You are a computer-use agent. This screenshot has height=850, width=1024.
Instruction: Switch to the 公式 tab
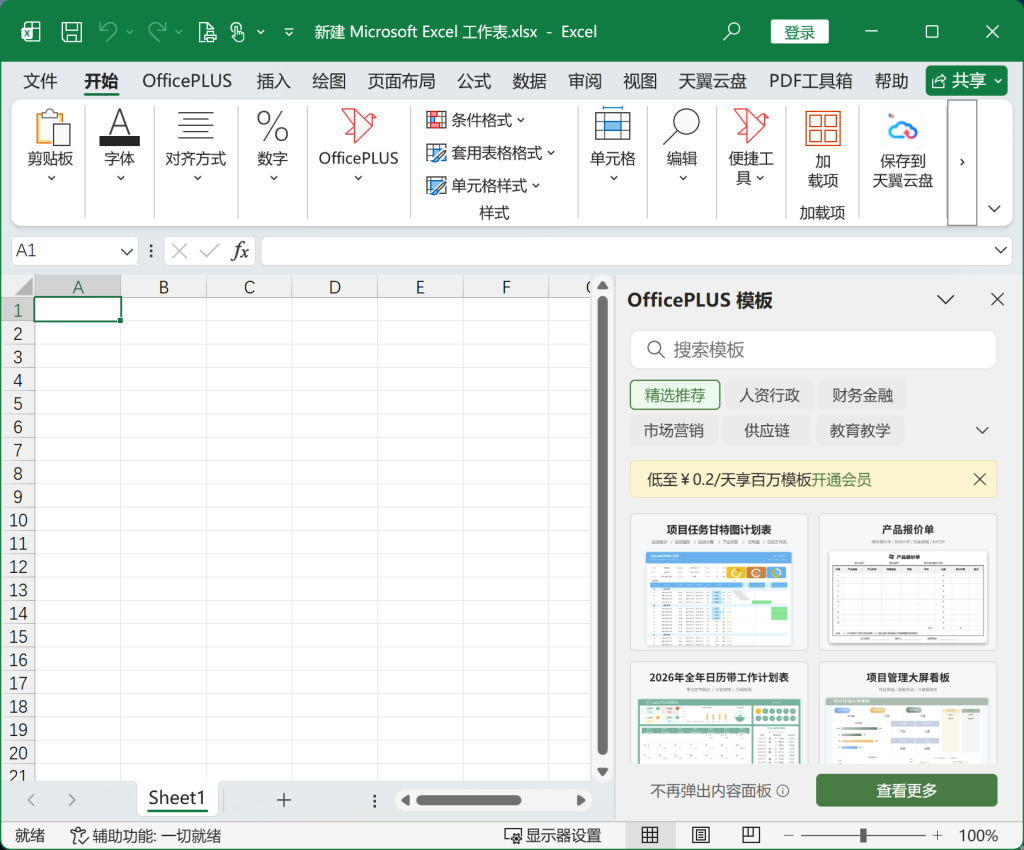[x=474, y=81]
